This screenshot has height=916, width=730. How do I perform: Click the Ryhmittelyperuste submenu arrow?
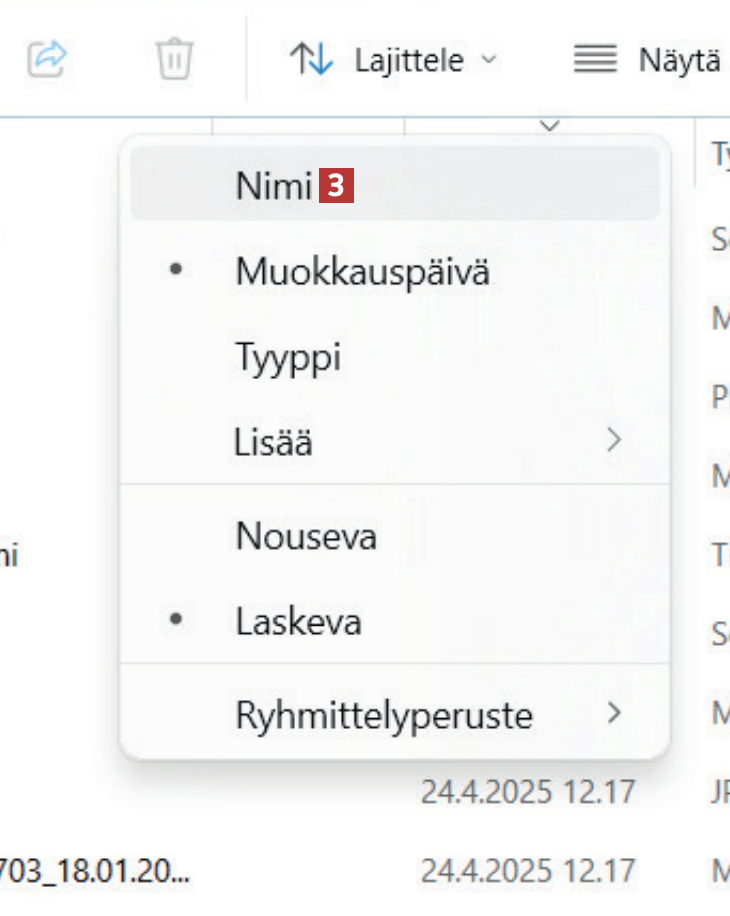point(615,714)
